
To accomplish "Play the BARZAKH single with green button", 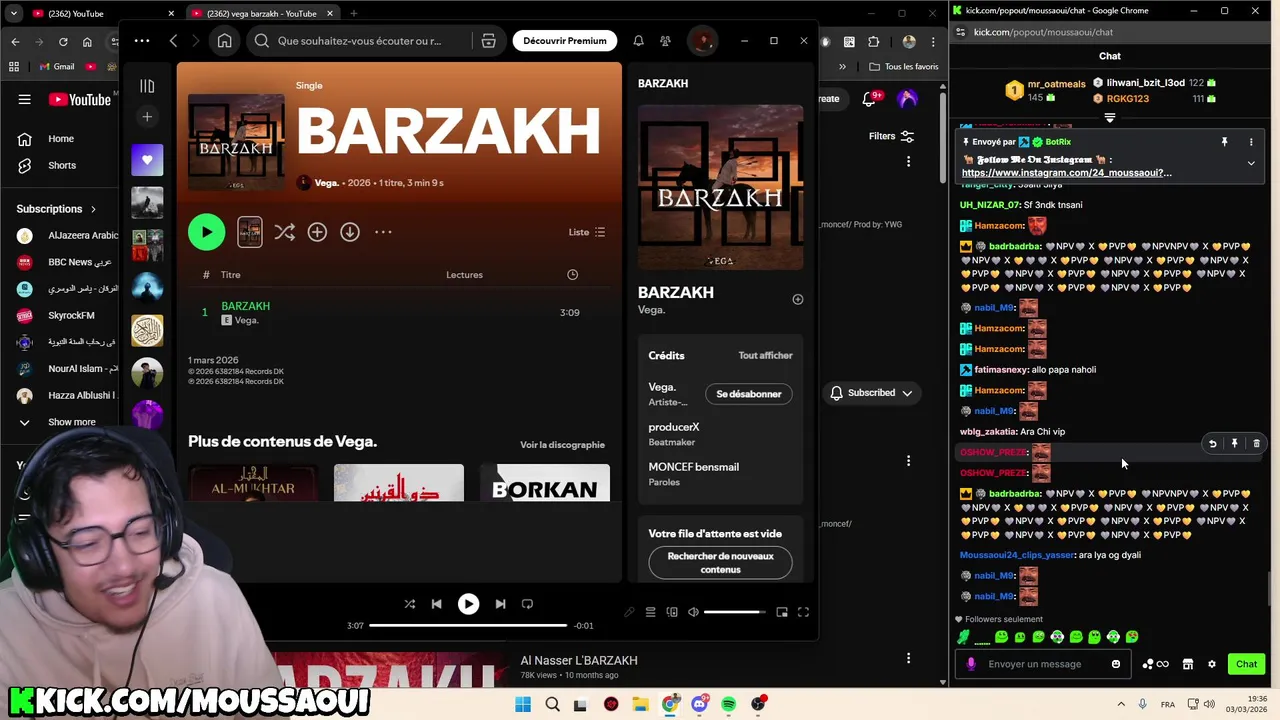I will pyautogui.click(x=207, y=232).
